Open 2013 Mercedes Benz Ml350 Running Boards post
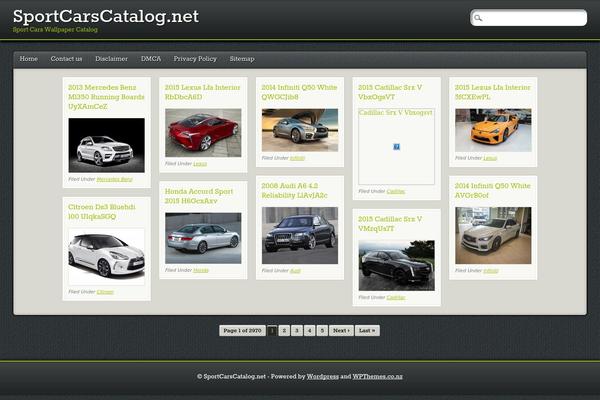 click(x=106, y=97)
